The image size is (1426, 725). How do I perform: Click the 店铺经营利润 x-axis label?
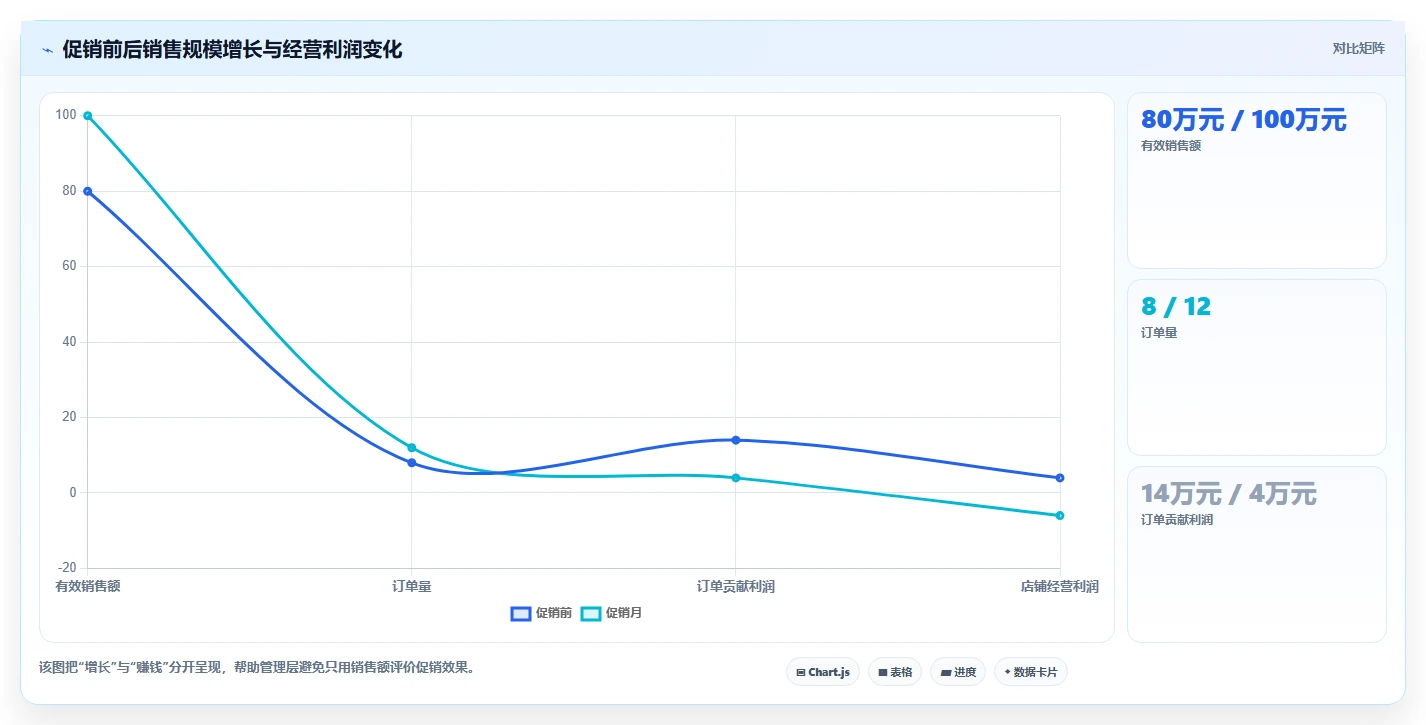[1059, 586]
